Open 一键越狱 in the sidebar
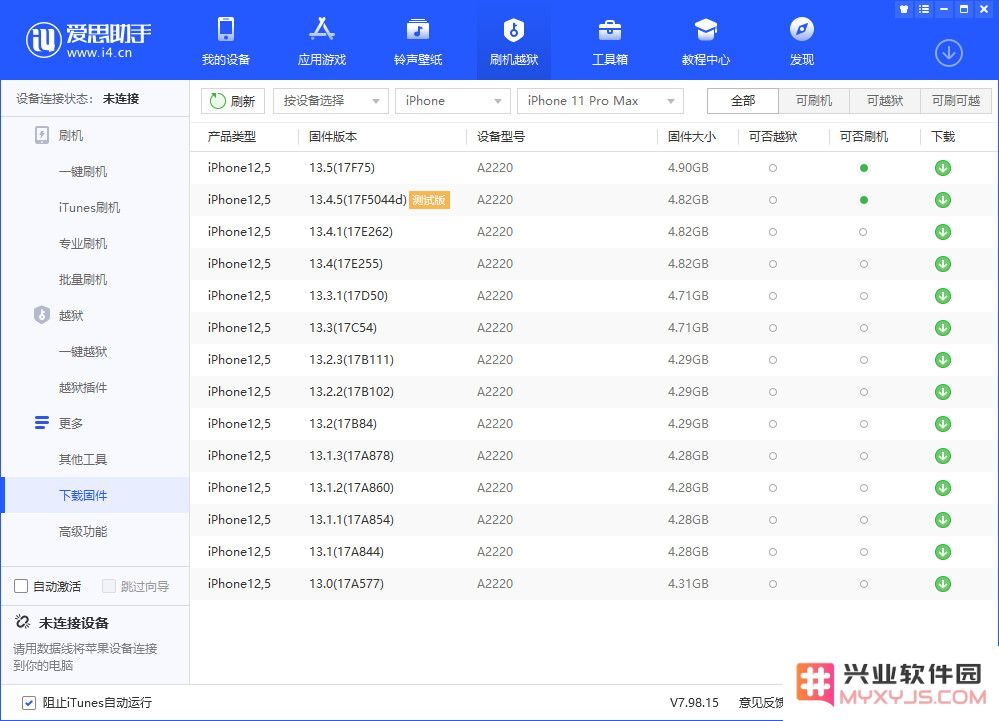The image size is (999, 721). pyautogui.click(x=83, y=352)
